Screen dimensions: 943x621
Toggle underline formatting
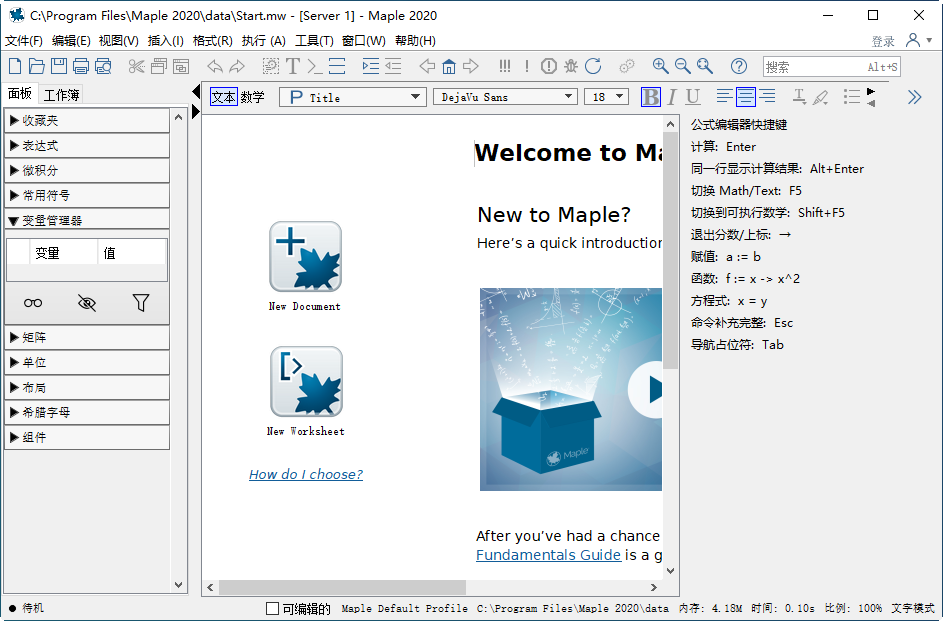point(693,97)
